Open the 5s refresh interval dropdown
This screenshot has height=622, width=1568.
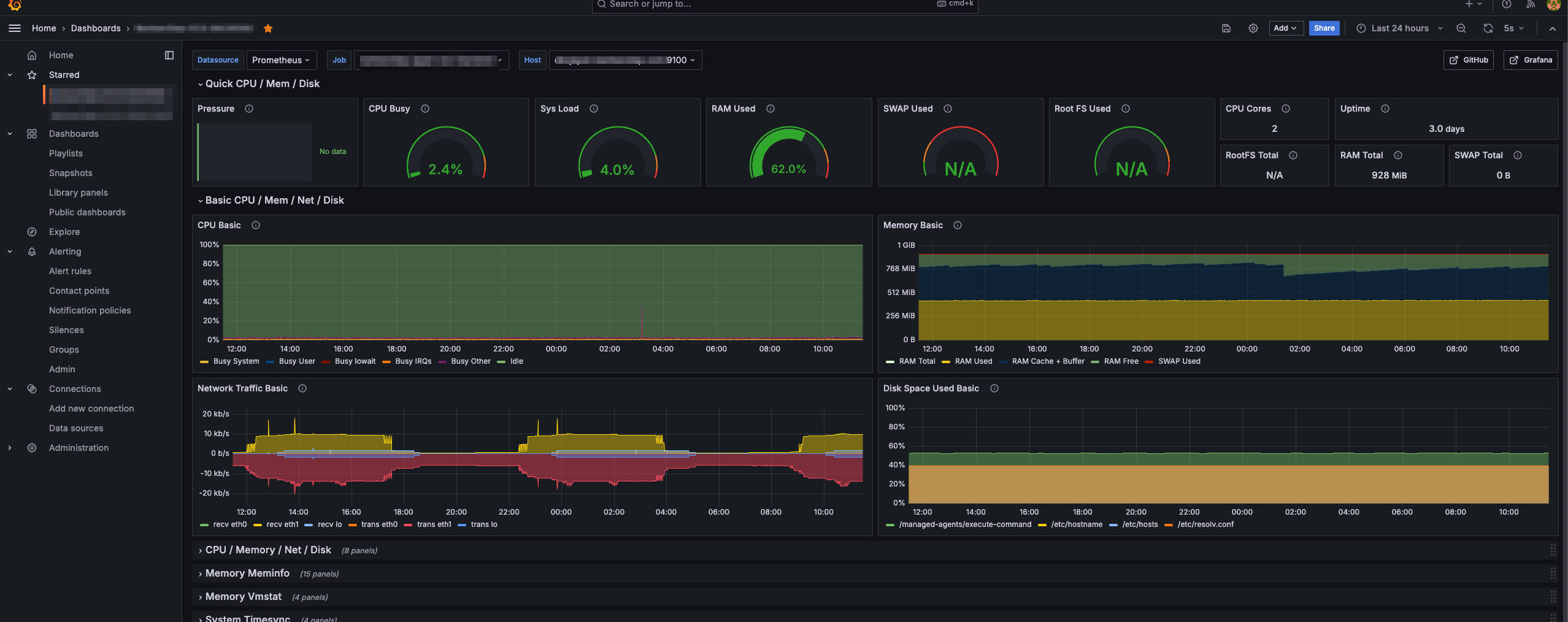[1514, 28]
